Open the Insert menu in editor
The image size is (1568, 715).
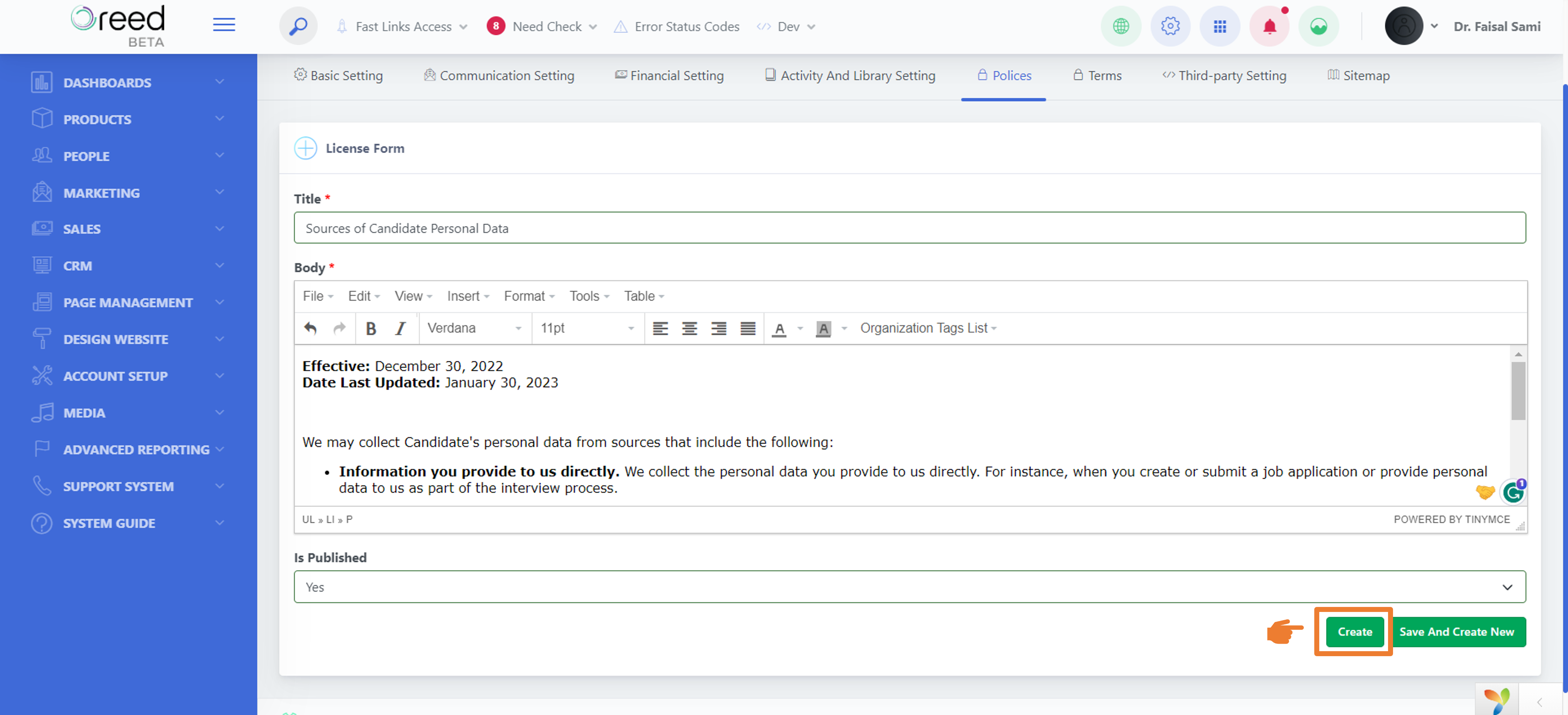pyautogui.click(x=468, y=296)
